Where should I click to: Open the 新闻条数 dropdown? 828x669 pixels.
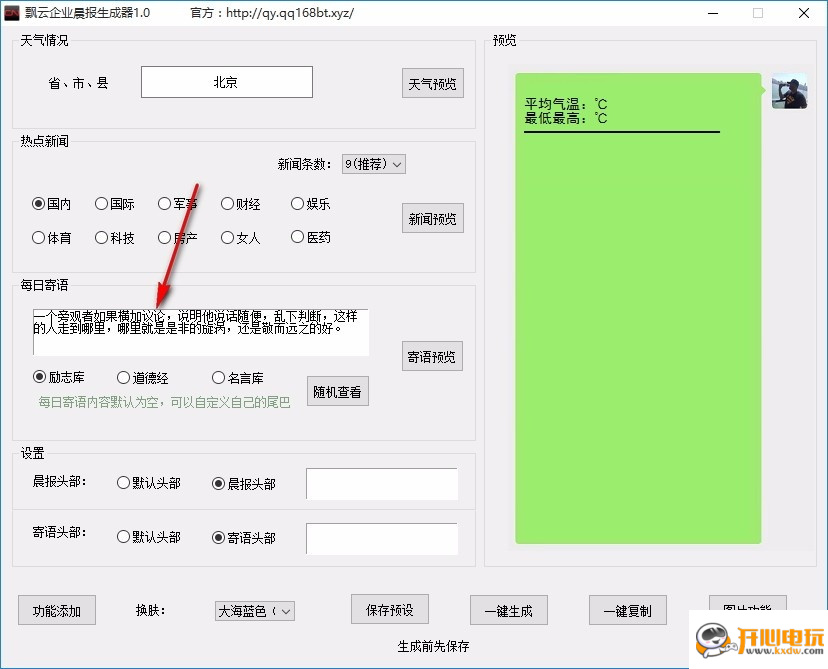click(374, 164)
